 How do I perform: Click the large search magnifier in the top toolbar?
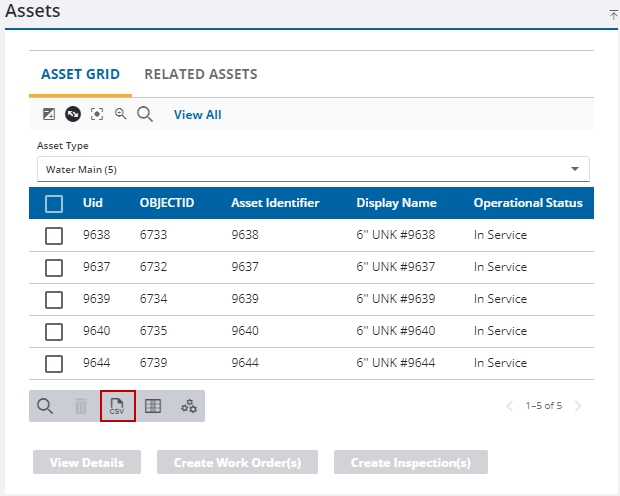click(145, 114)
